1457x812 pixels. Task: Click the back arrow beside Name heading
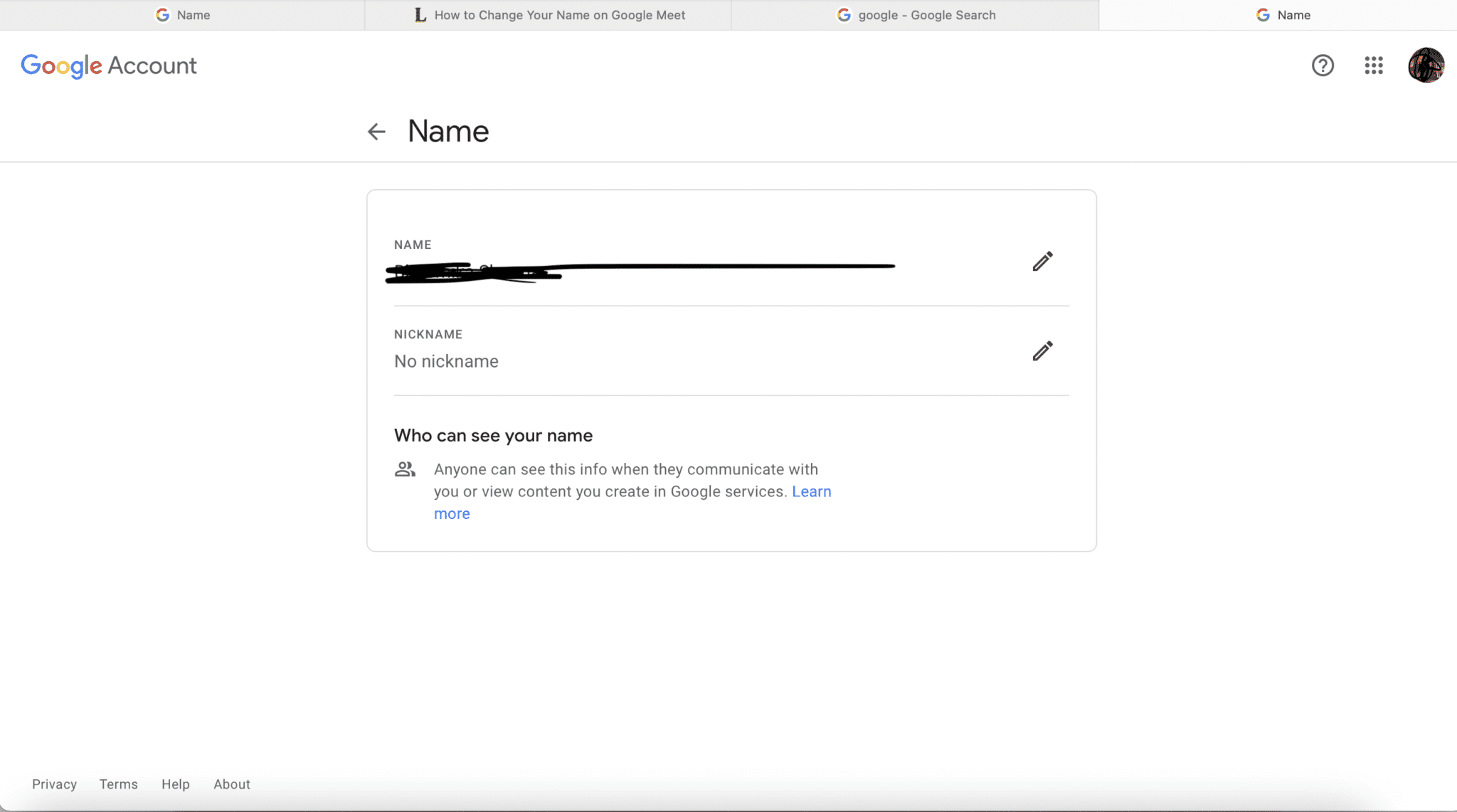(376, 132)
